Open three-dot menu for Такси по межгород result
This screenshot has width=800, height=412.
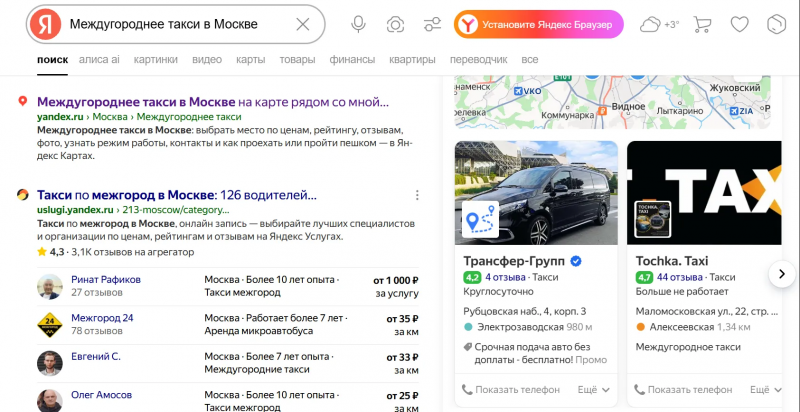tap(417, 195)
